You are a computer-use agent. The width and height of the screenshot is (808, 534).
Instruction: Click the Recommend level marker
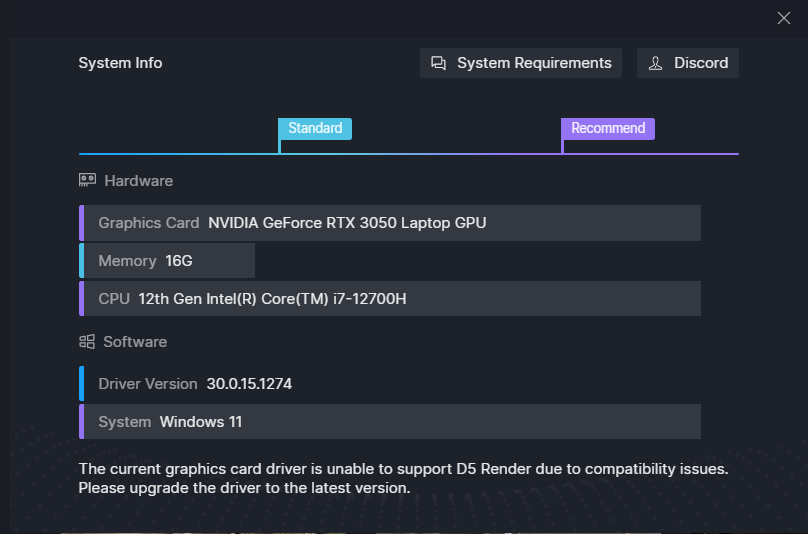tap(608, 128)
